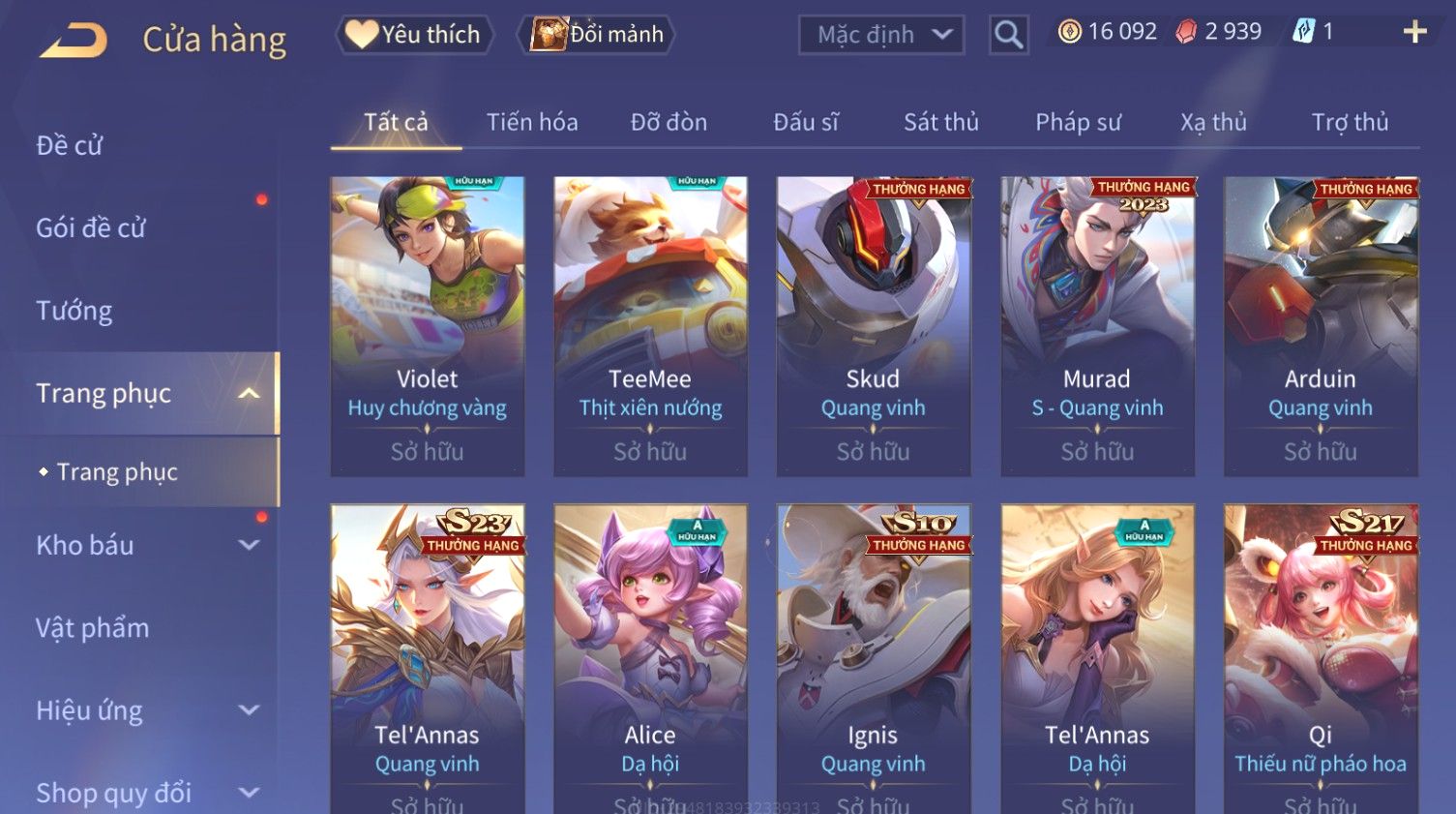Open the Gói đề cử menu
Screen dimensions: 1456x814
tap(91, 228)
